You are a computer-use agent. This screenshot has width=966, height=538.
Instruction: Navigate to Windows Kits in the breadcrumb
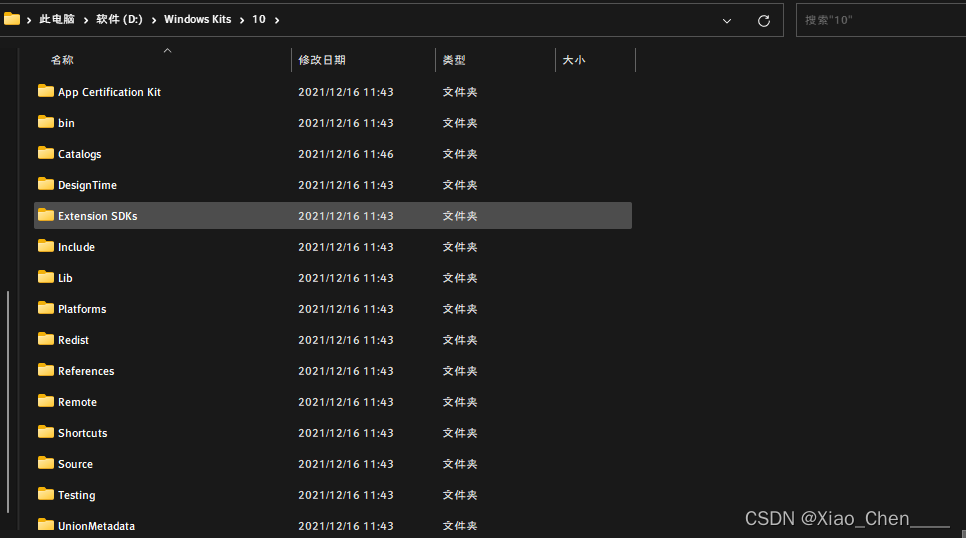tap(198, 20)
